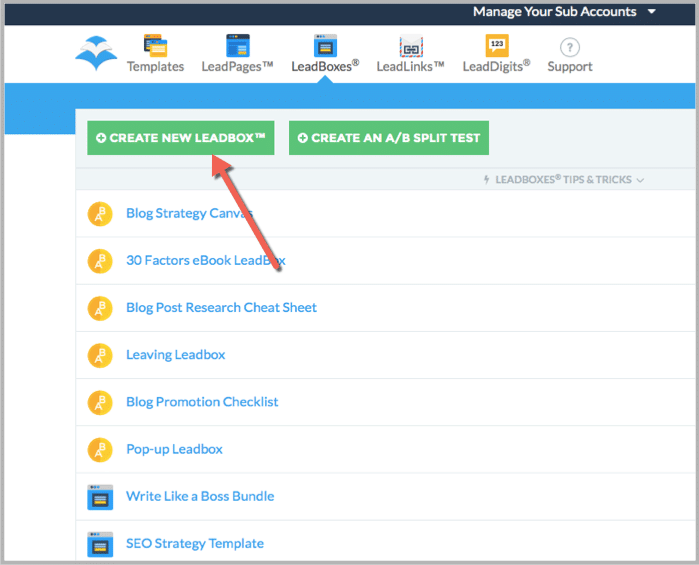Viewport: 699px width, 565px height.
Task: Open the LeadDigits tab label
Action: pyautogui.click(x=496, y=66)
